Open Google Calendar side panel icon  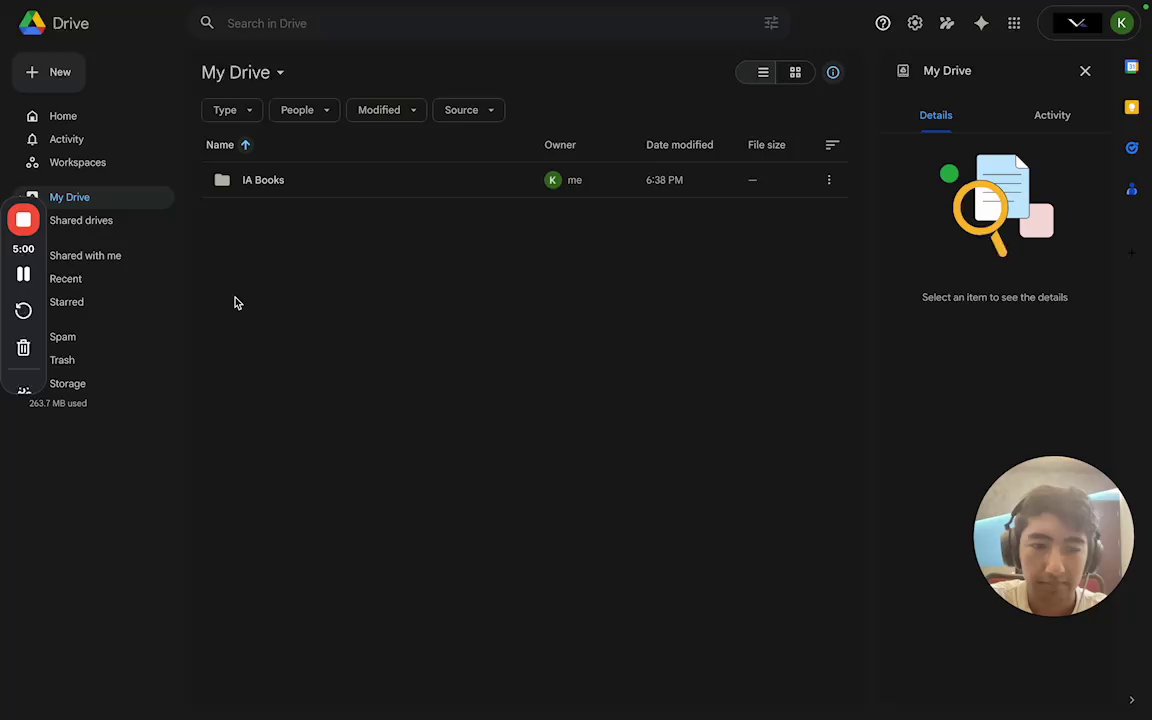(1132, 67)
